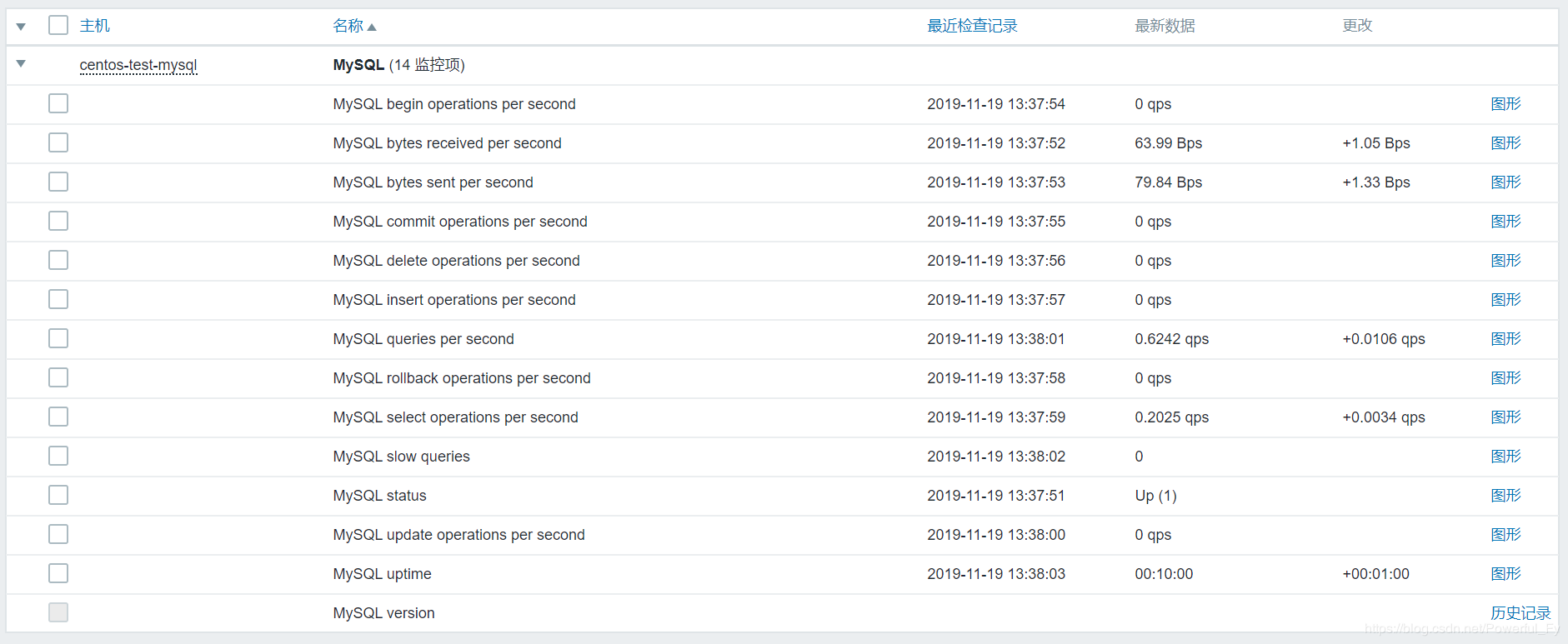Click the 2019-11-19 13:37:51 timestamp
The image size is (1568, 644).
tap(996, 496)
